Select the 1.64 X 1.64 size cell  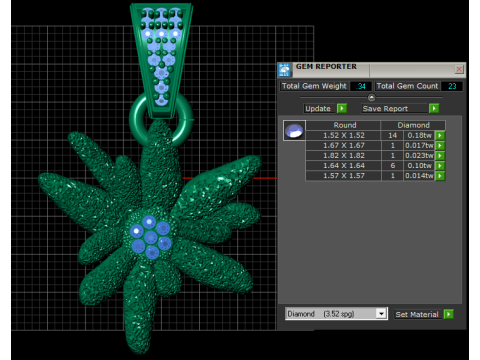point(344,165)
